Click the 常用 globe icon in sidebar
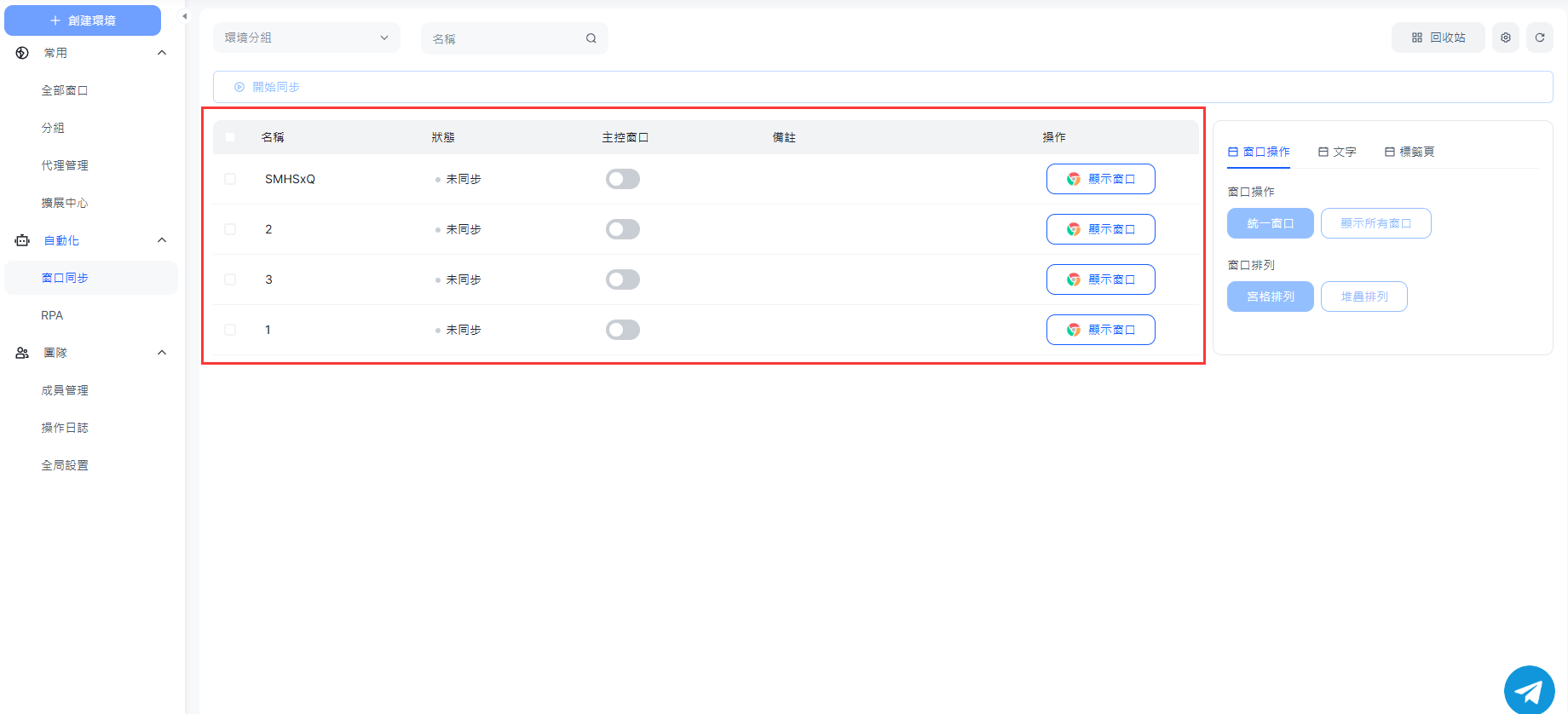1568x714 pixels. click(22, 53)
